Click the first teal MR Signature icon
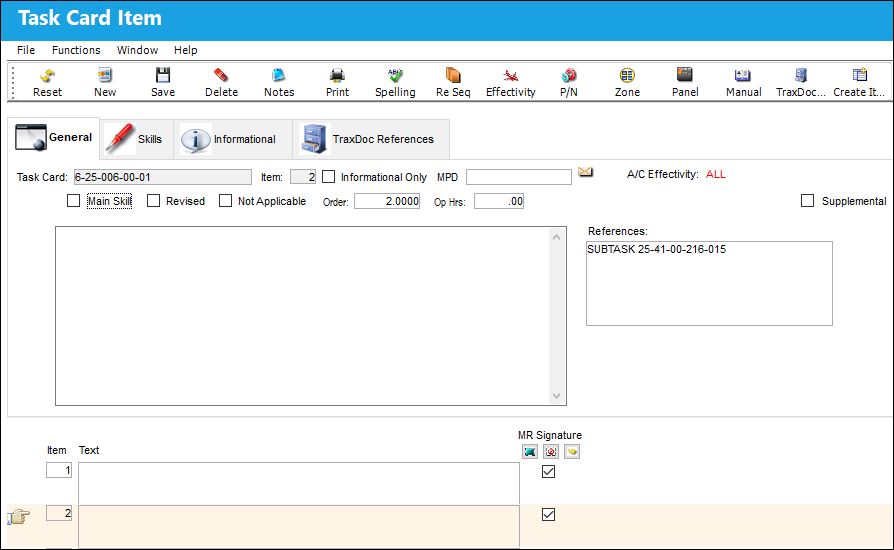Screen dimensions: 894x550 [530, 452]
